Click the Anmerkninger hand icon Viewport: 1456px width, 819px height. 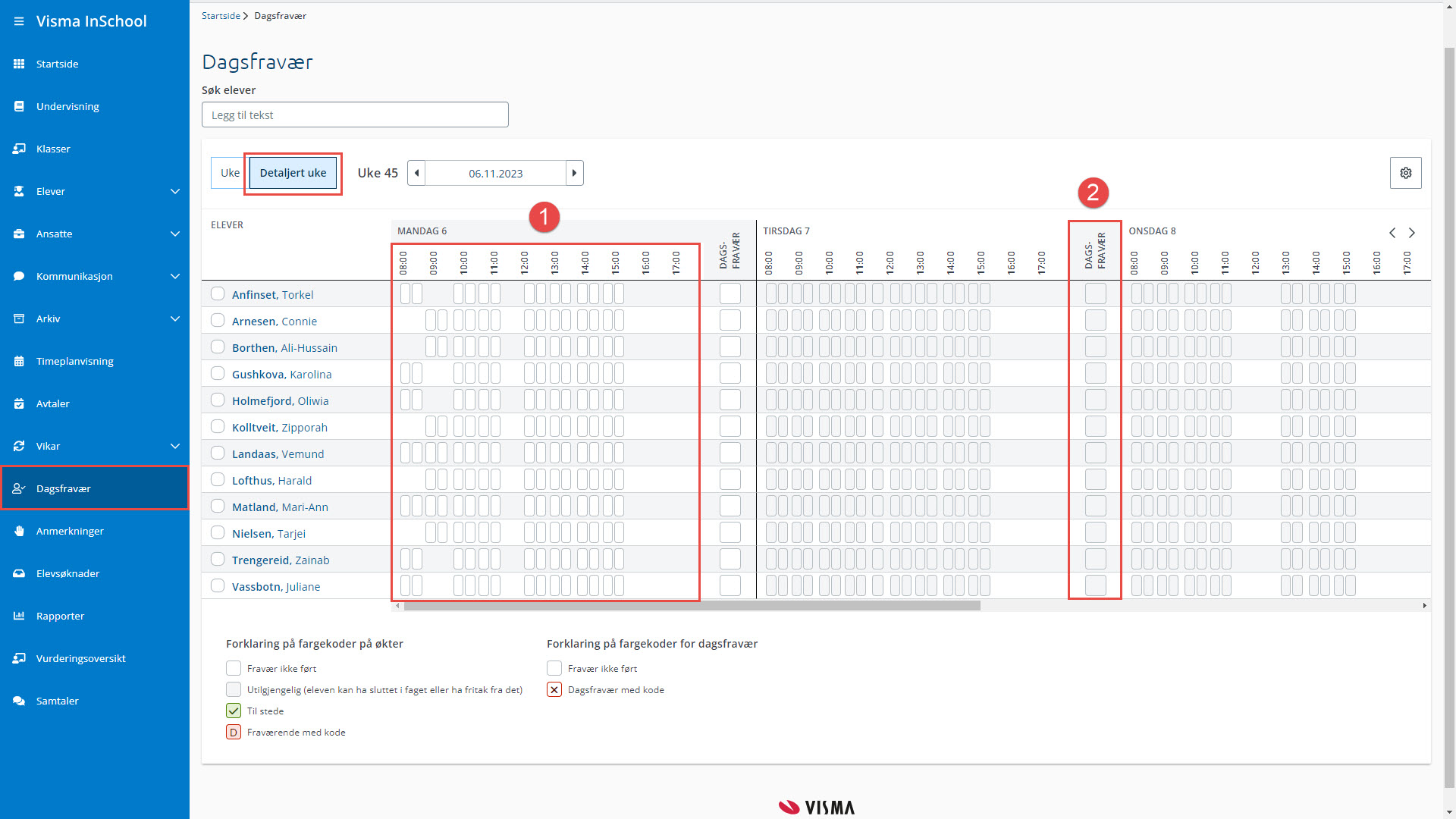pos(19,531)
